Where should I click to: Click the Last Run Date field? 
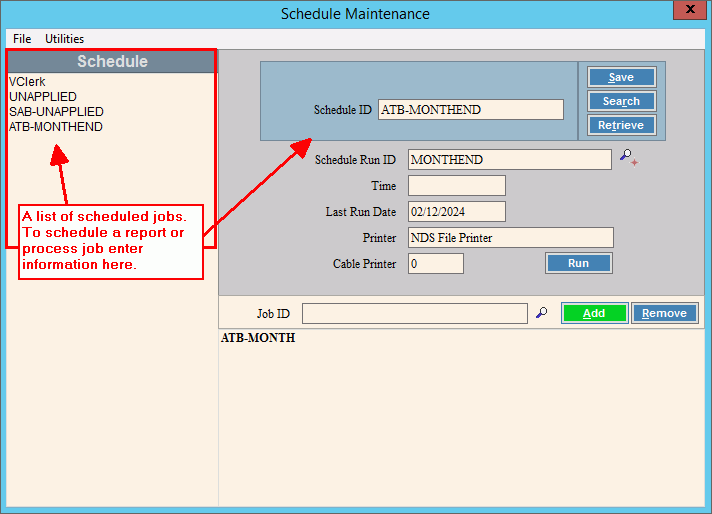pos(456,212)
